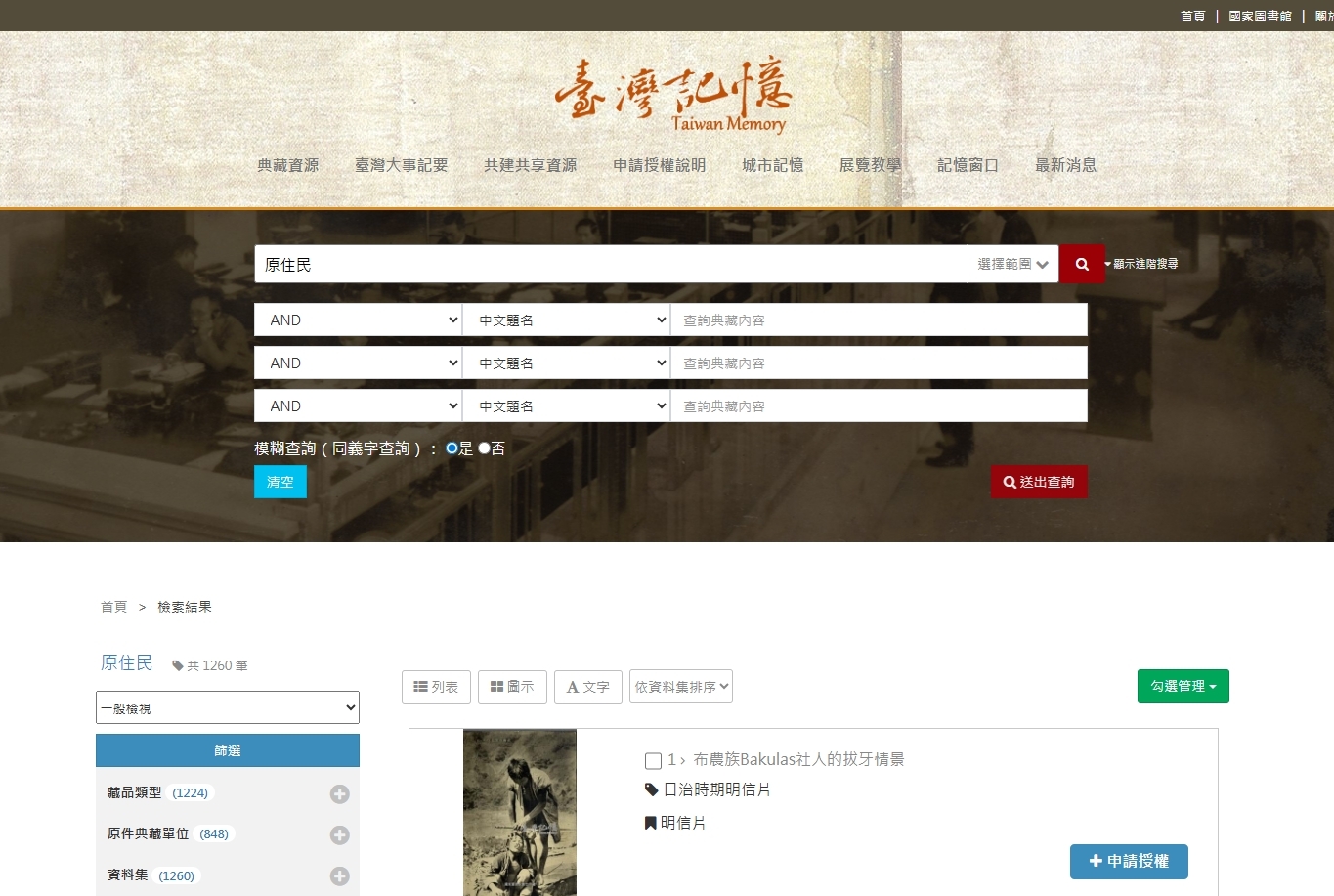Screen dimensions: 1334x896
Task: Click the postcard thumbnail of result 1
Action: click(520, 813)
